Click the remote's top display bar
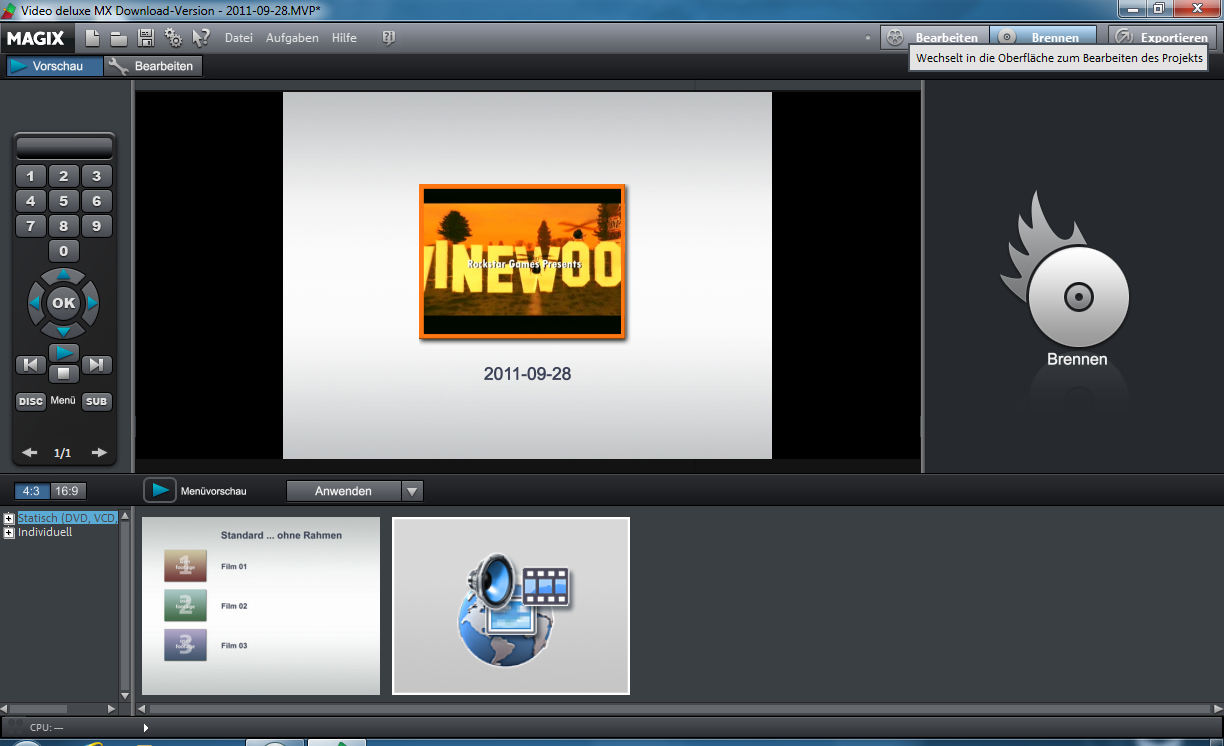Viewport: 1224px width, 746px height. 64,146
